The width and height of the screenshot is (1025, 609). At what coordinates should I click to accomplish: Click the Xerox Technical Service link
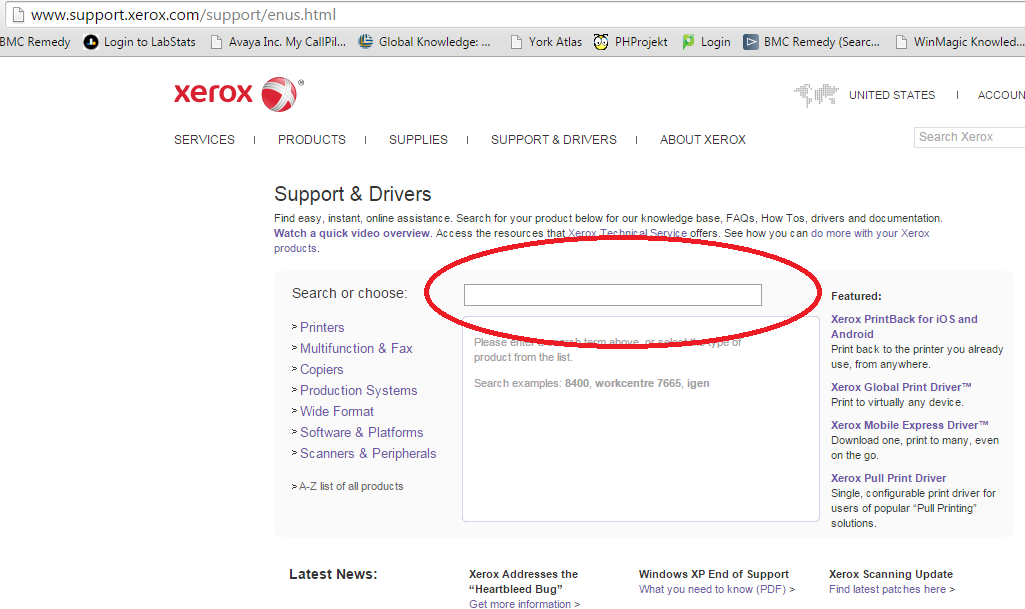(x=628, y=233)
